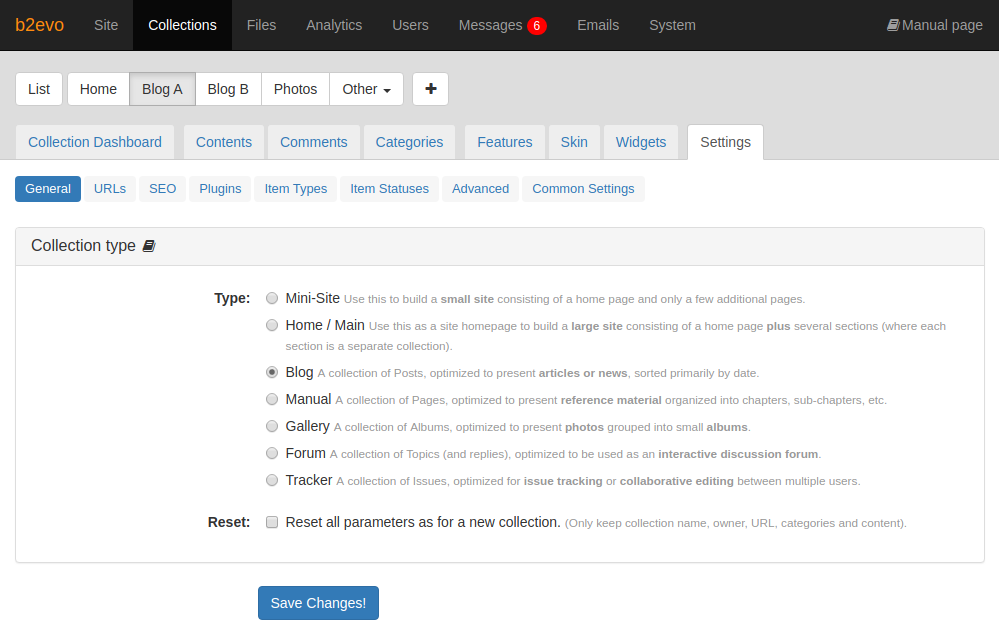Image resolution: width=999 pixels, height=636 pixels.
Task: Enable Reset all parameters checkbox
Action: [x=272, y=522]
